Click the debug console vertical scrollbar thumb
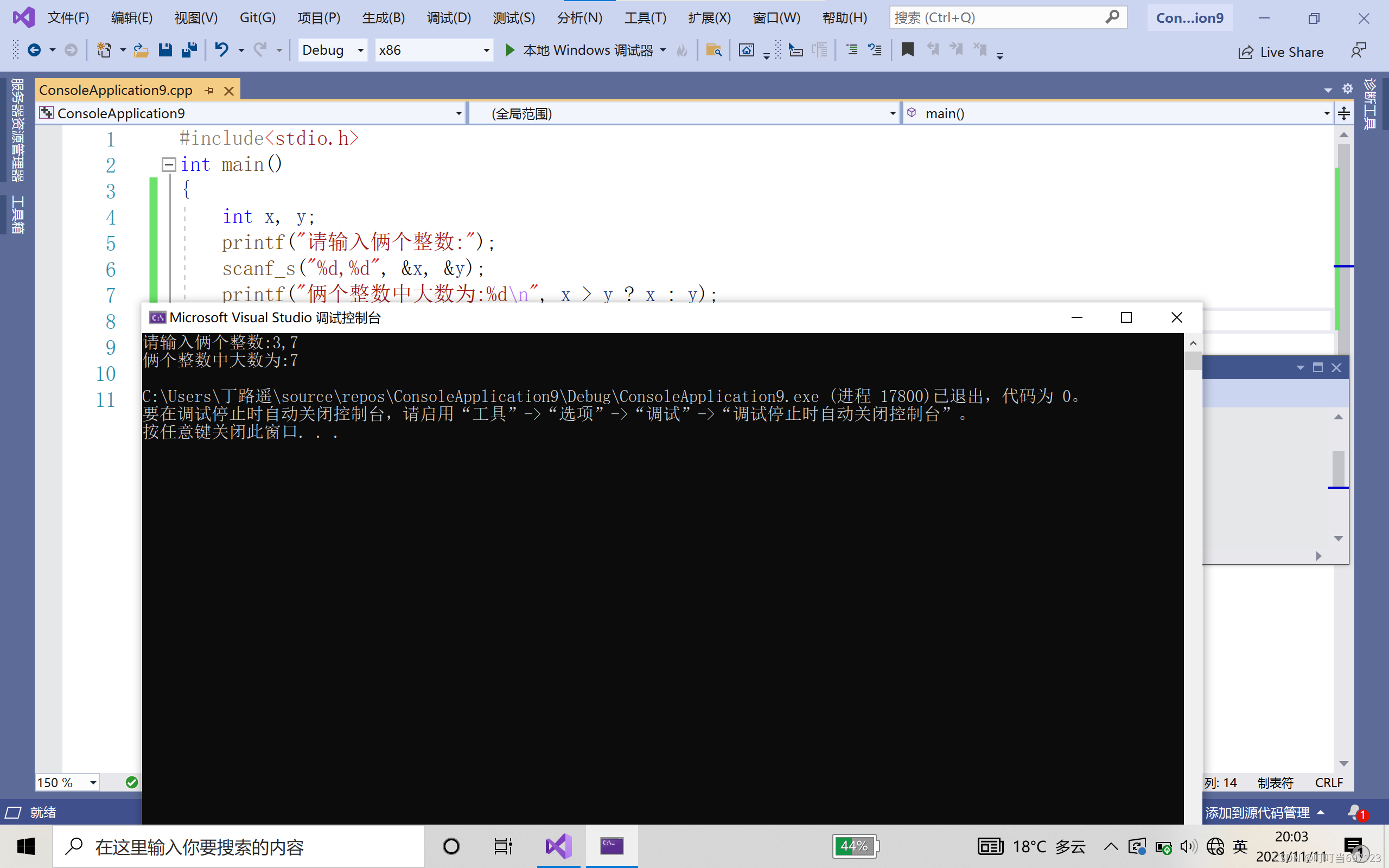1389x868 pixels. (1193, 361)
